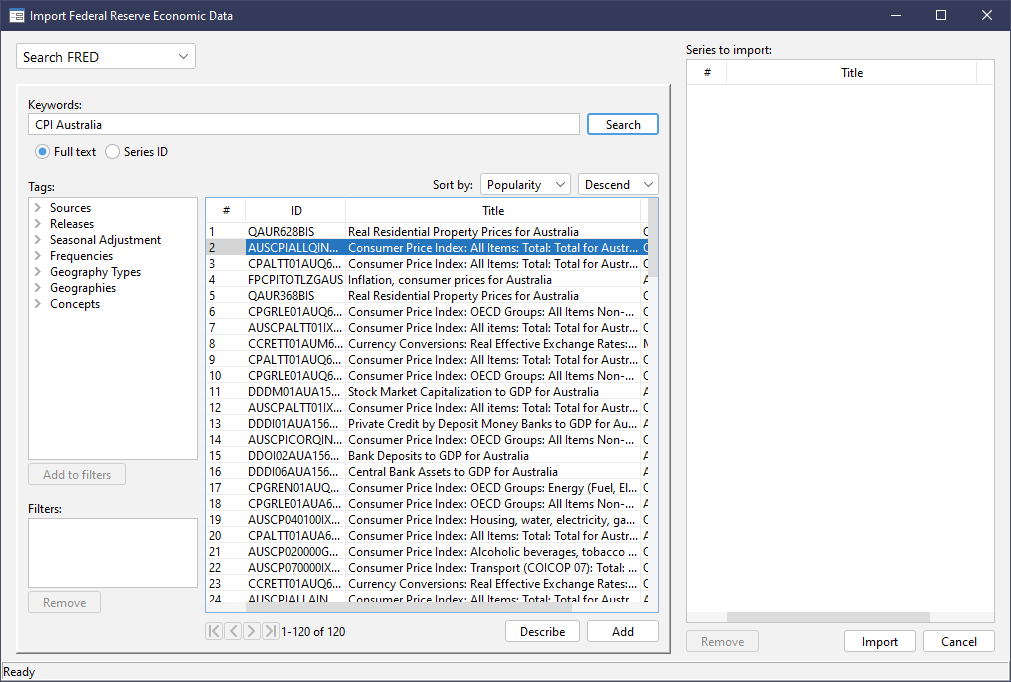Expand the Geographies tag node

click(37, 287)
